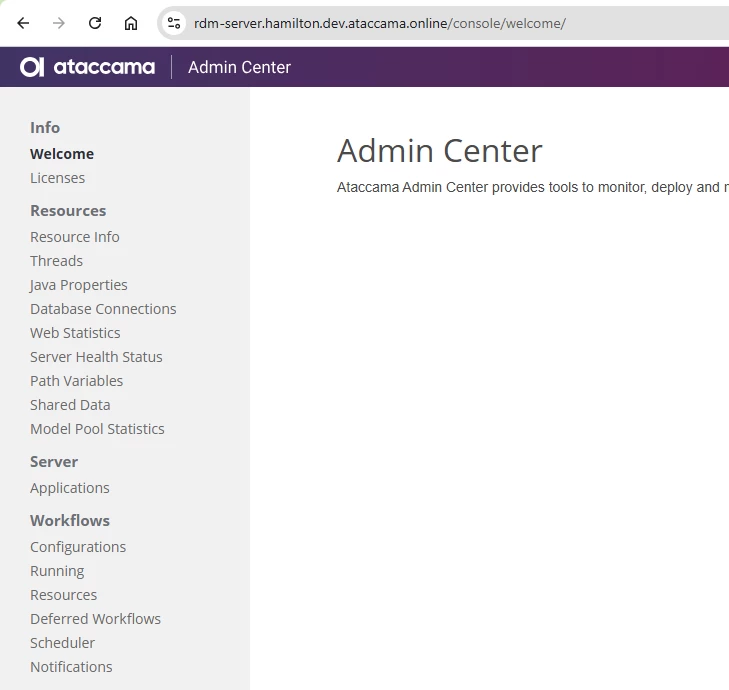
Task: Open Database Connections
Action: (x=103, y=309)
